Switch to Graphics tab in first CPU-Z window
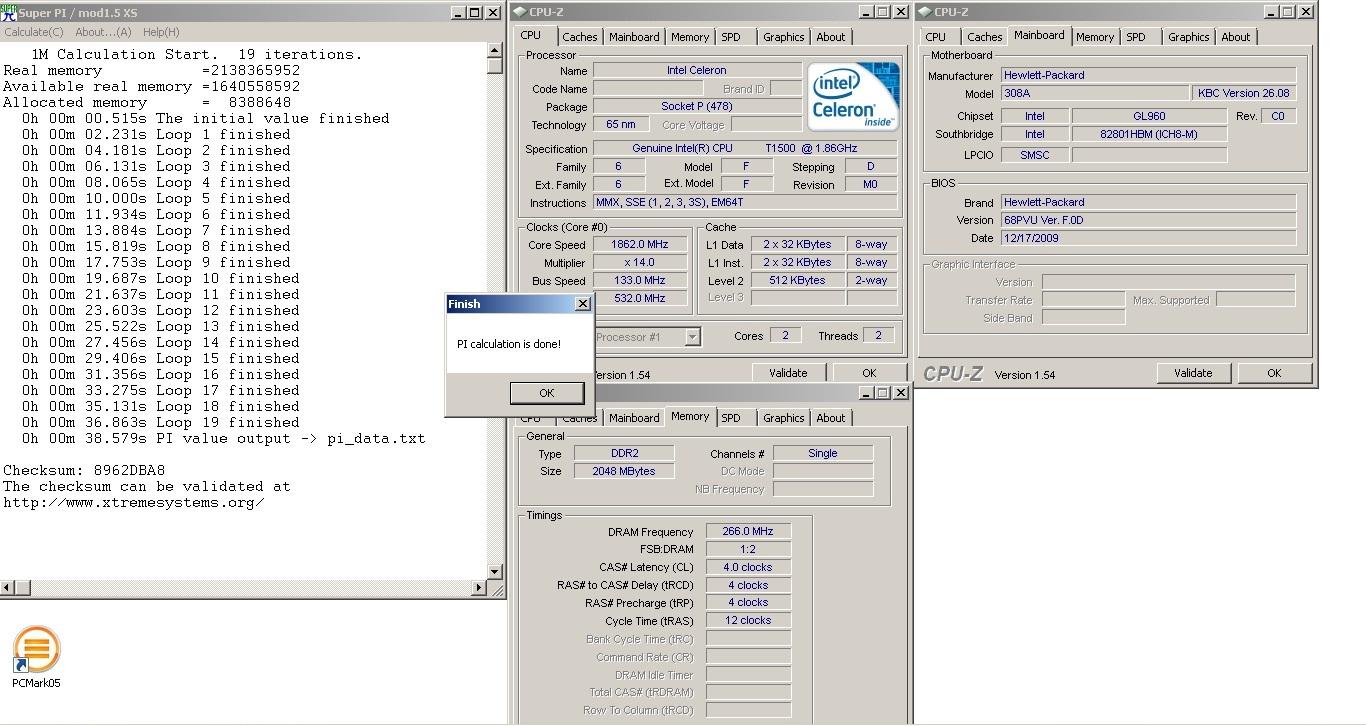 tap(783, 37)
